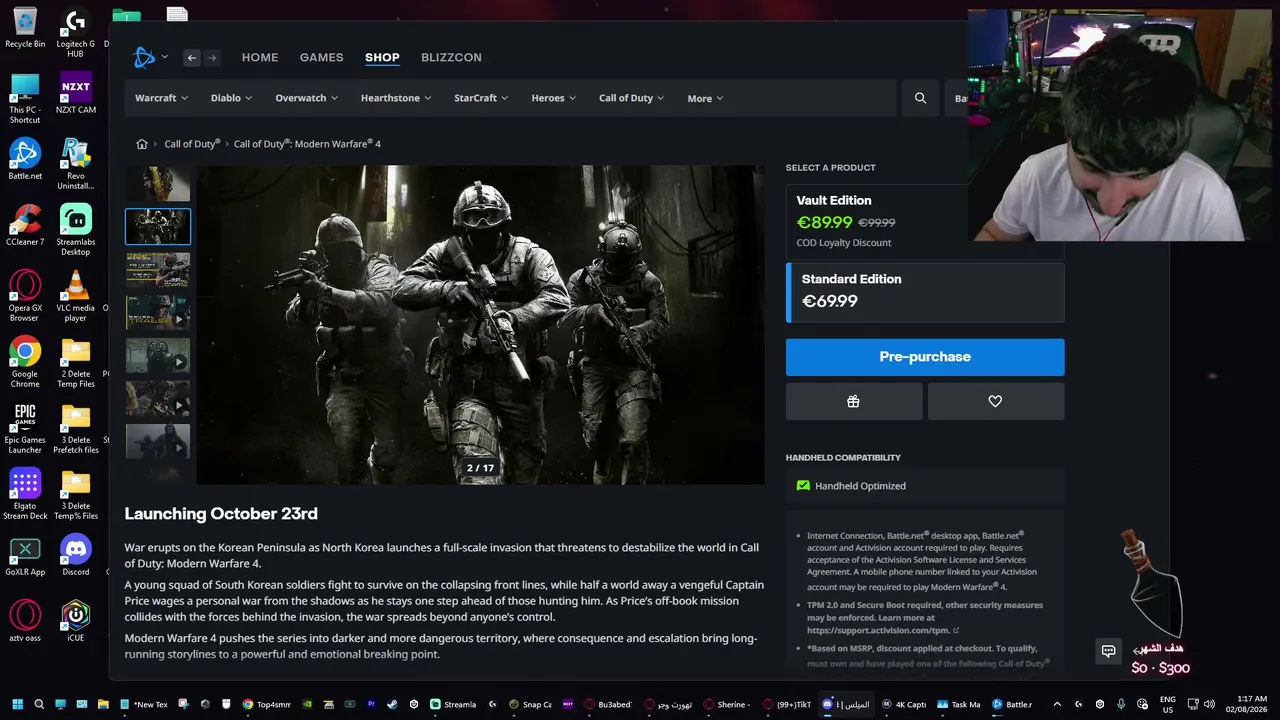Open the Call of Duty breadcrumb link
The height and width of the screenshot is (720, 1280).
[x=192, y=144]
